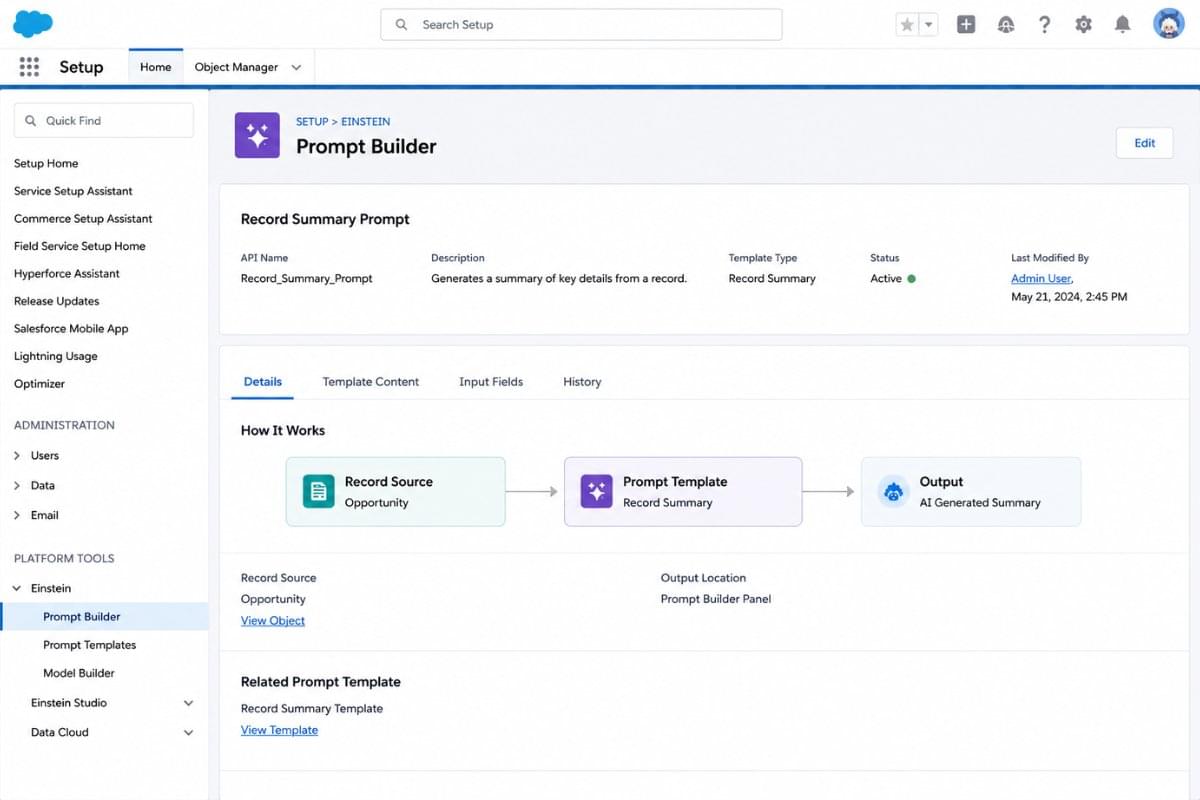Open the Admin User link
1200x800 pixels.
(1041, 279)
